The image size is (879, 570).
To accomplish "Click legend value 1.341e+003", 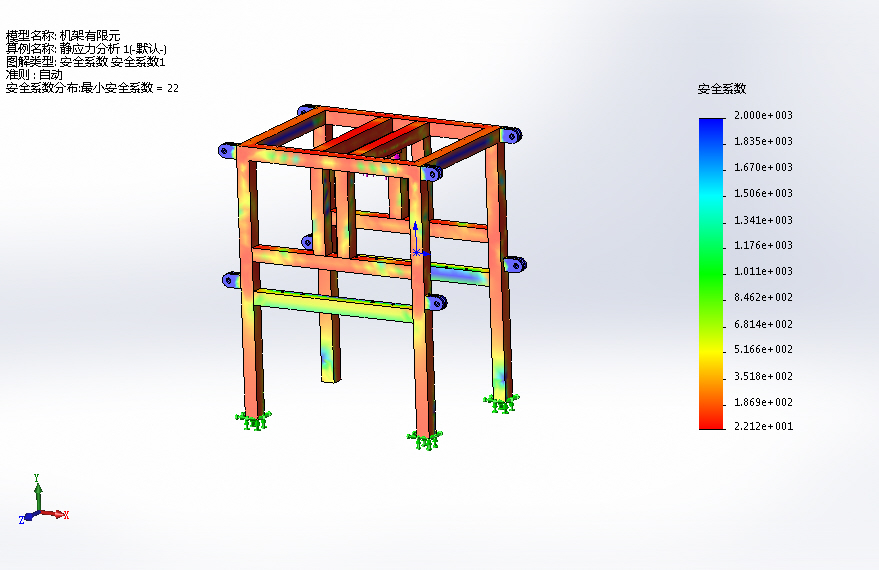I will tap(763, 220).
